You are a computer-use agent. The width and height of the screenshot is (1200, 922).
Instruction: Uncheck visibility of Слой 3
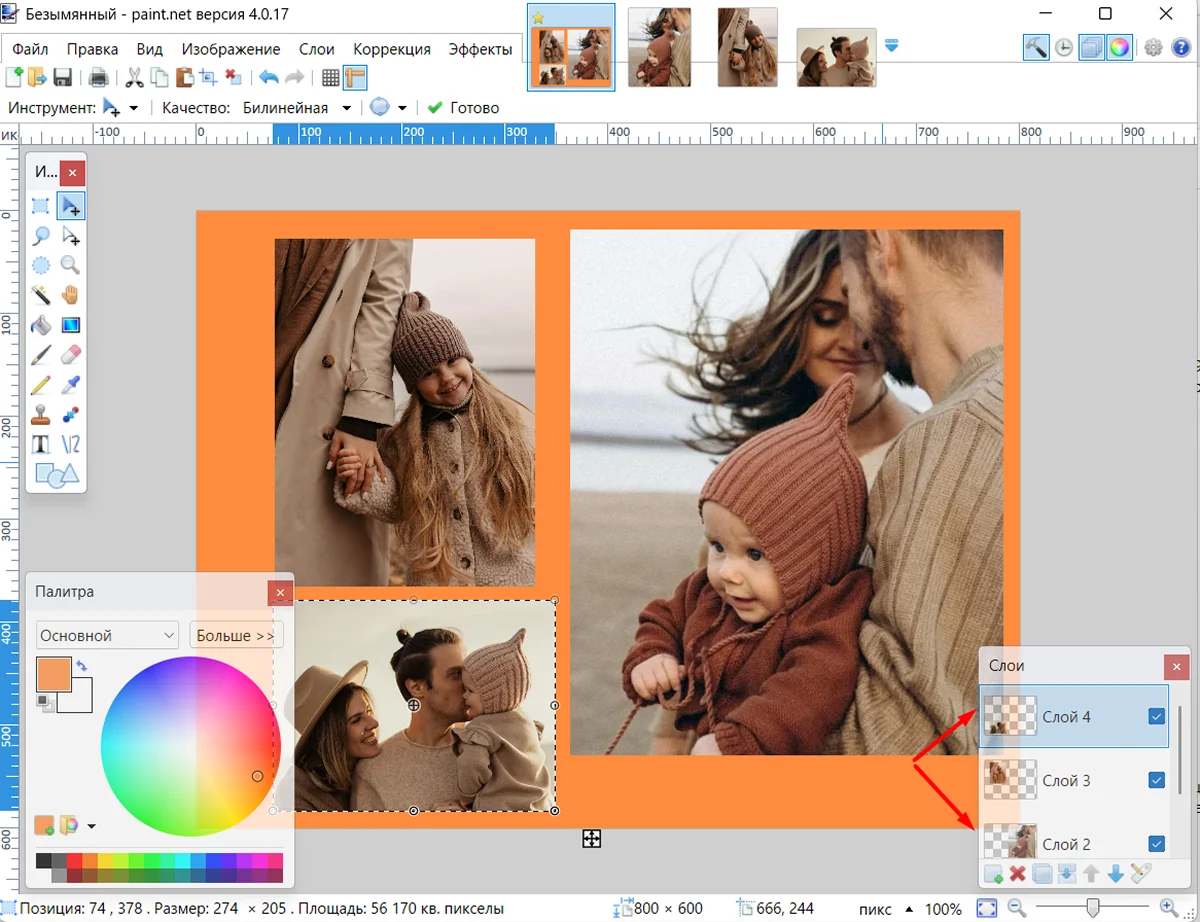coord(1157,780)
